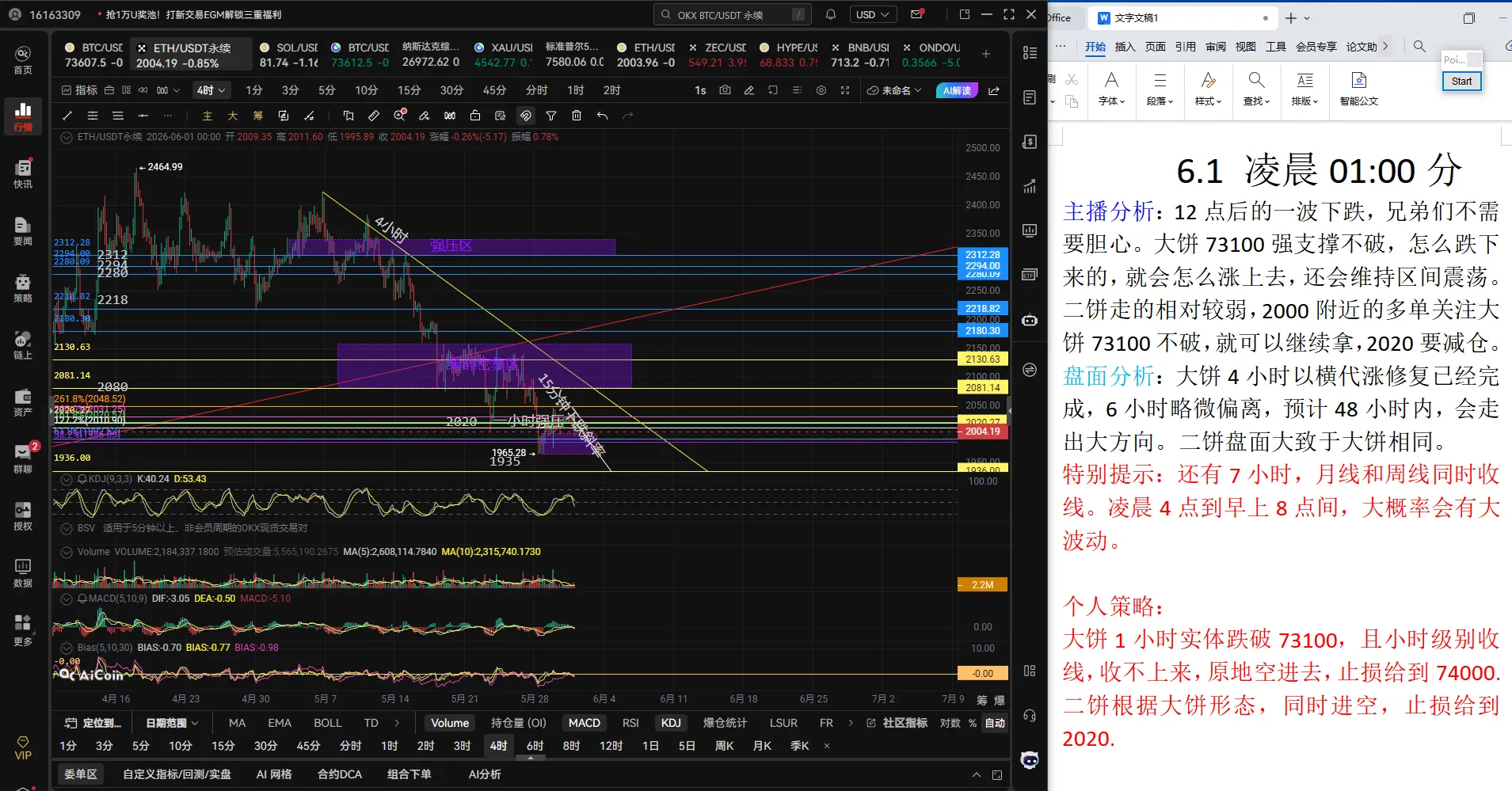Screen dimensions: 1512x791
Task: Toggle the RSI indicator
Action: click(x=630, y=723)
